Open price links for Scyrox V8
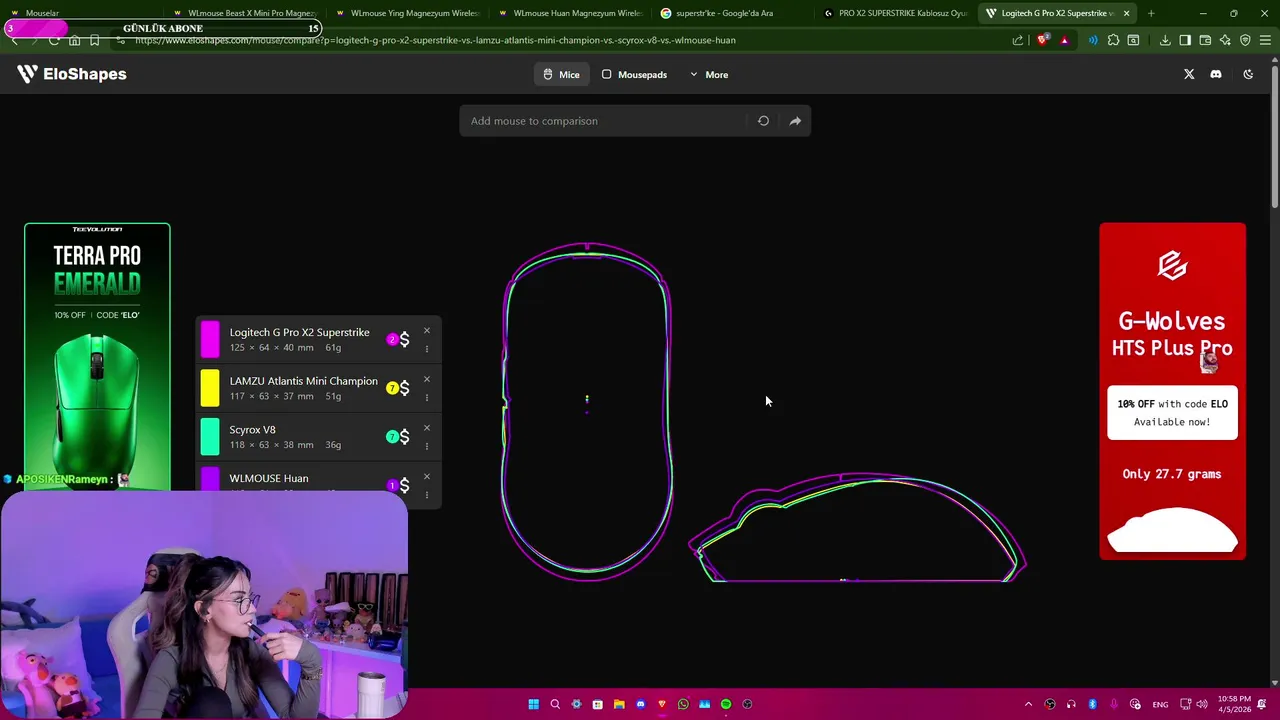Image resolution: width=1280 pixels, height=720 pixels. click(398, 437)
